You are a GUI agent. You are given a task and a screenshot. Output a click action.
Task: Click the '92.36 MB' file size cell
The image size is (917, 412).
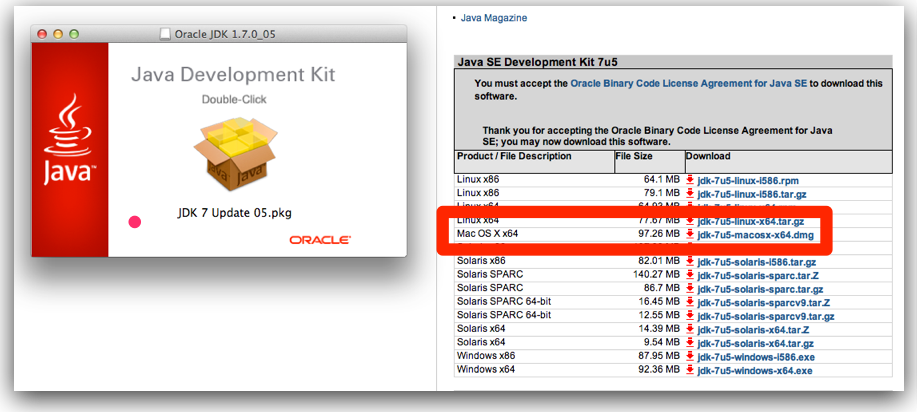click(660, 369)
